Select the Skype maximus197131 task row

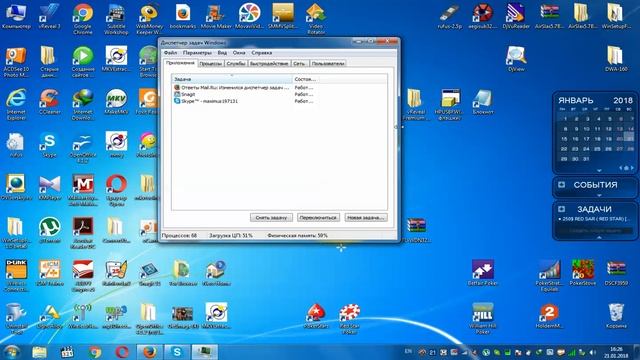coord(280,101)
